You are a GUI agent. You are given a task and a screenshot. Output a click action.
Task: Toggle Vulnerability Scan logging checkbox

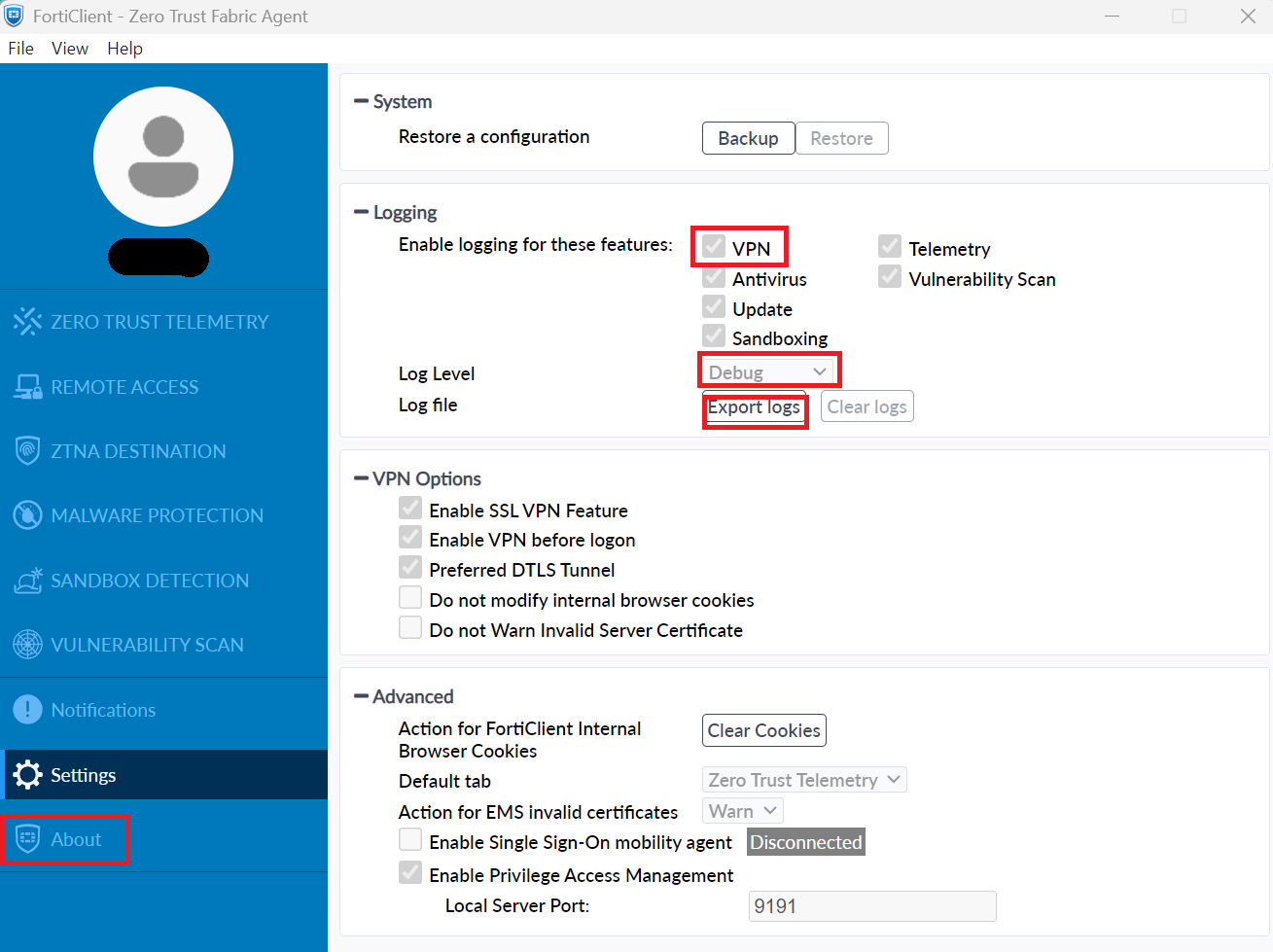point(890,277)
